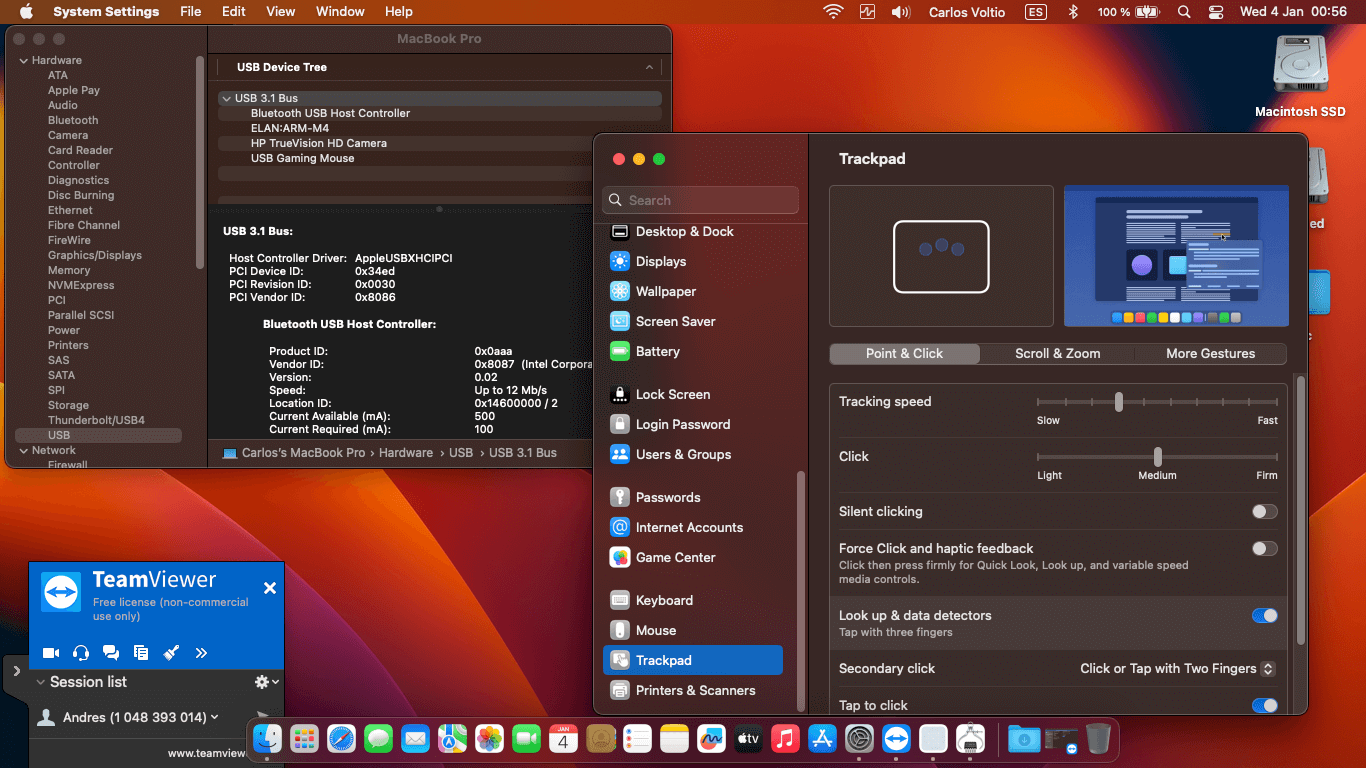Click the TeamViewer headset audio icon

coord(81,653)
